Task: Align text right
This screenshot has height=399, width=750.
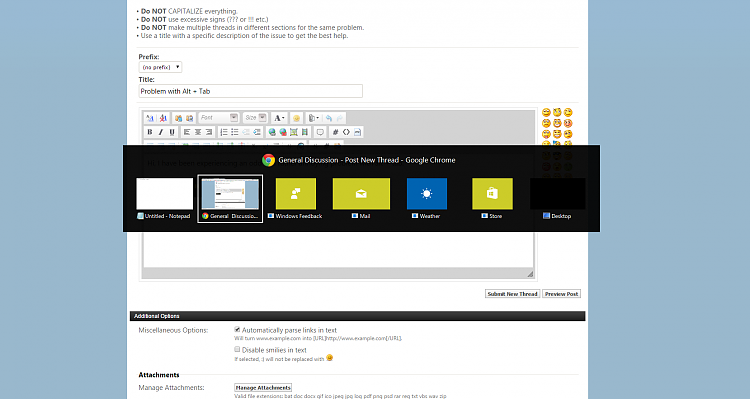Action: [209, 132]
